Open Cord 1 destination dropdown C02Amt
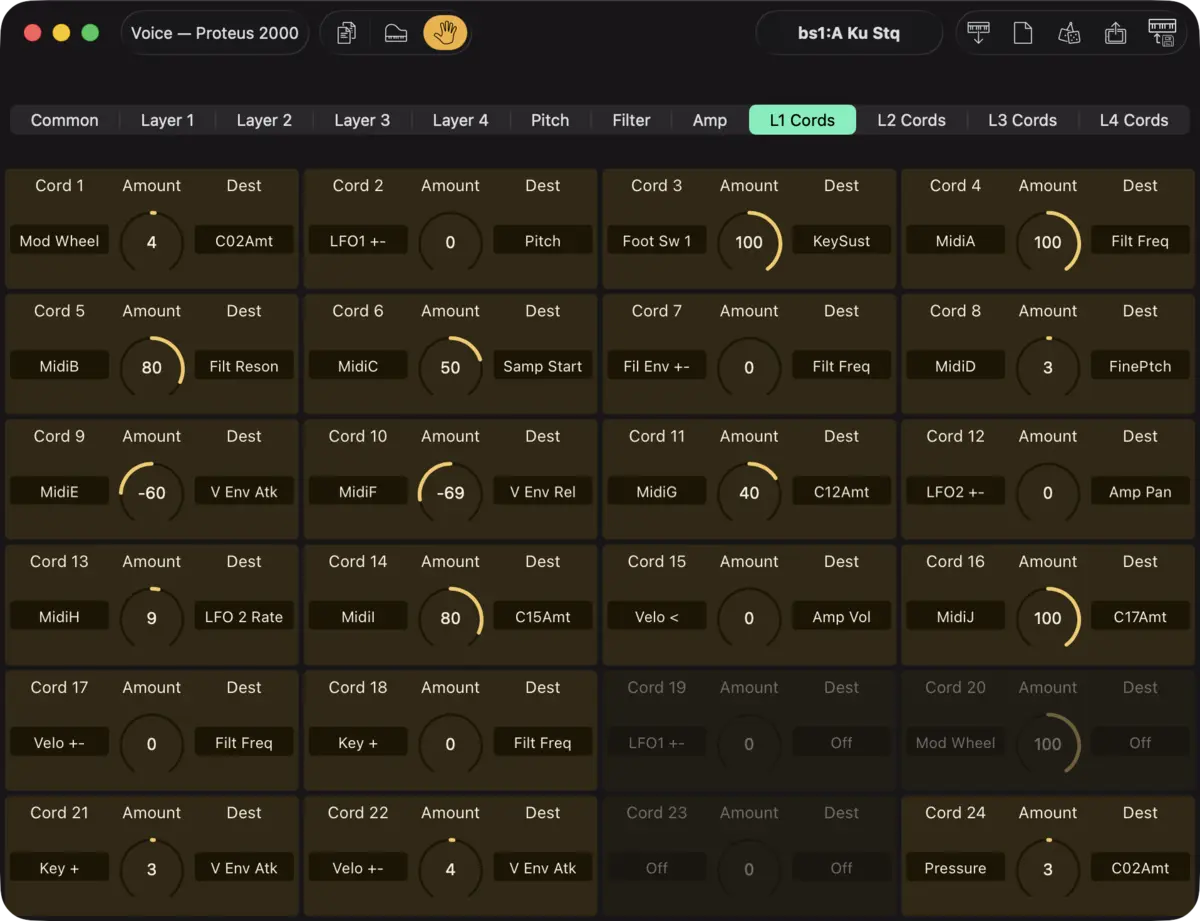Viewport: 1200px width, 921px height. pos(244,241)
